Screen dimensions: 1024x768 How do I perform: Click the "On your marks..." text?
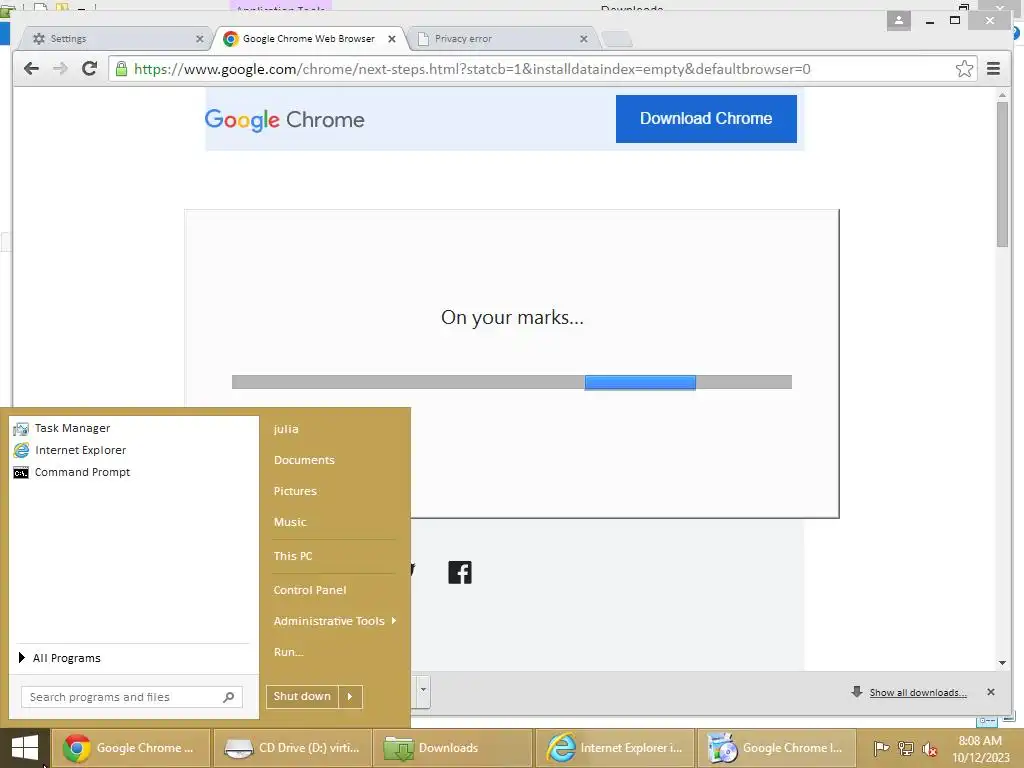[x=512, y=317]
